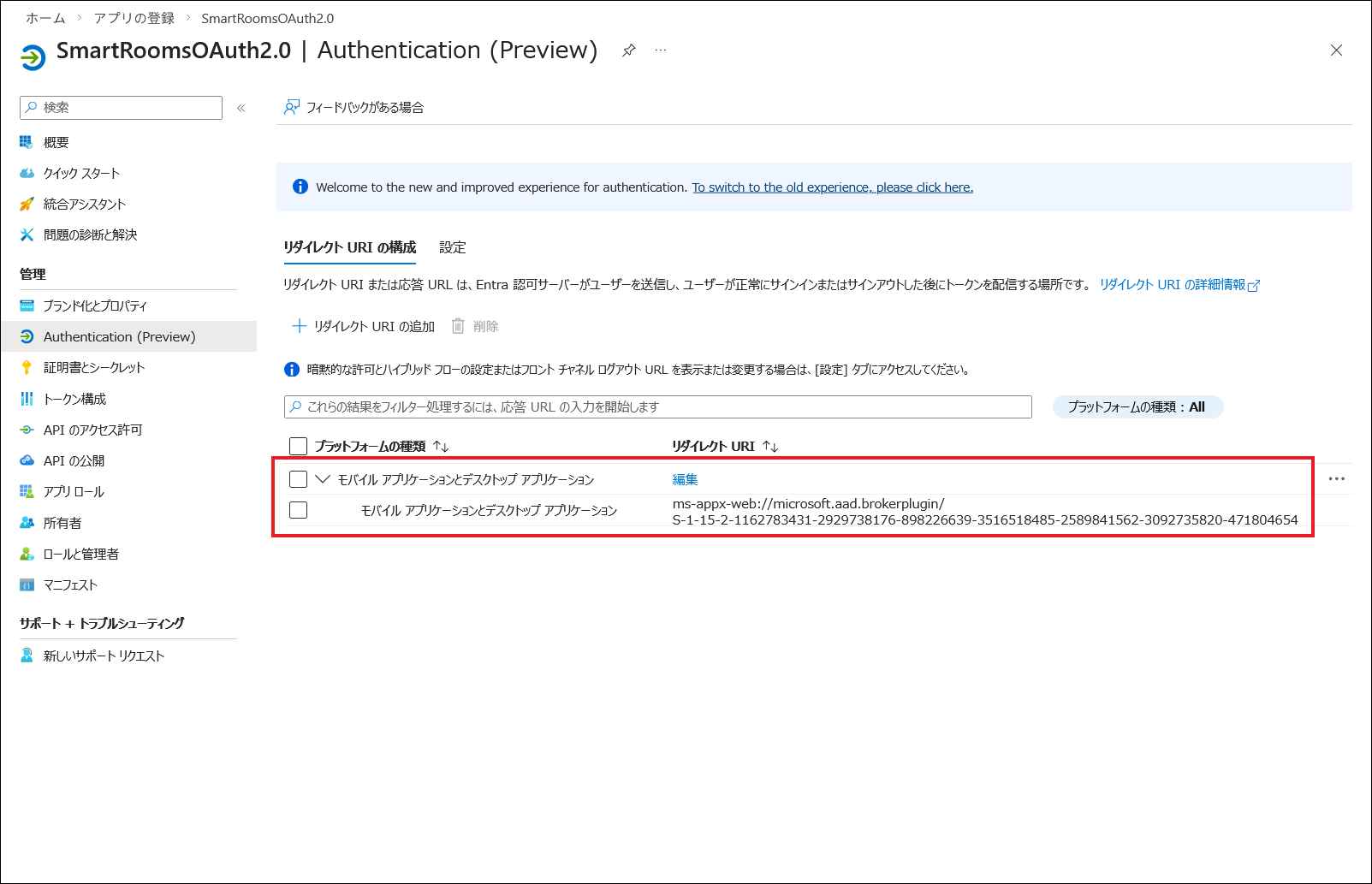Click the trash icon labeled 削除
1372x884 pixels.
[x=458, y=326]
